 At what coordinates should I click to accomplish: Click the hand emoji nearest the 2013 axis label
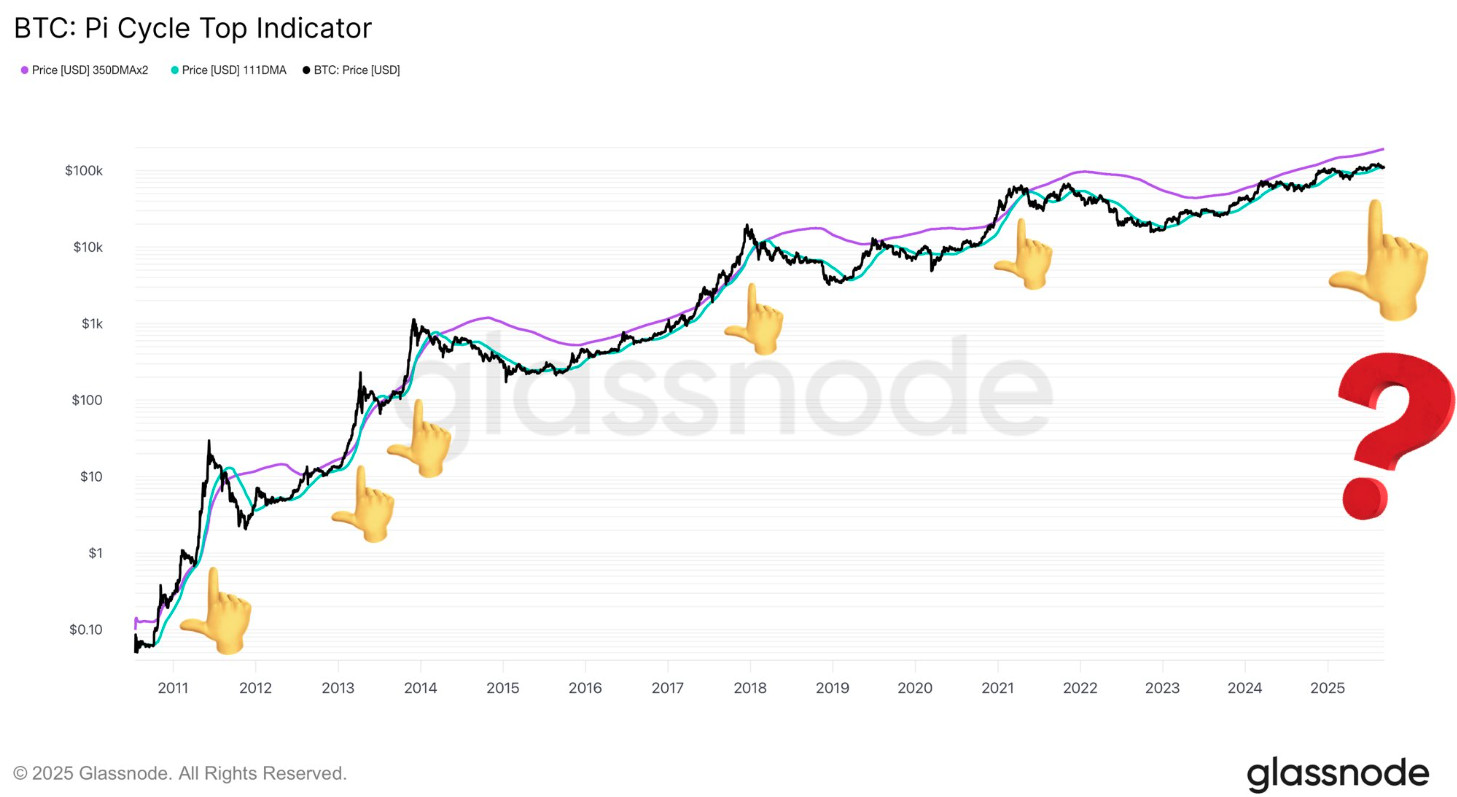(x=364, y=506)
